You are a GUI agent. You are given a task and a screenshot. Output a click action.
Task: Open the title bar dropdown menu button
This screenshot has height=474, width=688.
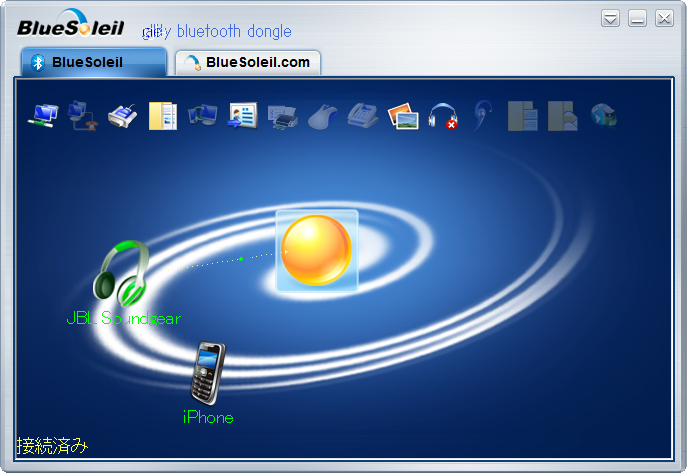pyautogui.click(x=611, y=19)
